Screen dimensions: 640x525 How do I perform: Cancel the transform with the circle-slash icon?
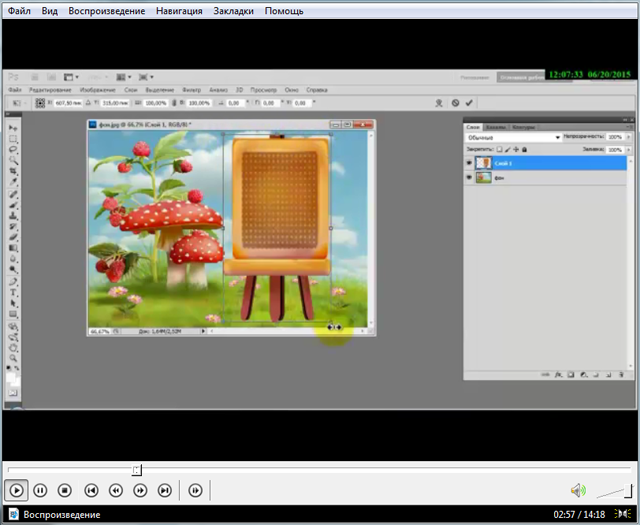455,103
